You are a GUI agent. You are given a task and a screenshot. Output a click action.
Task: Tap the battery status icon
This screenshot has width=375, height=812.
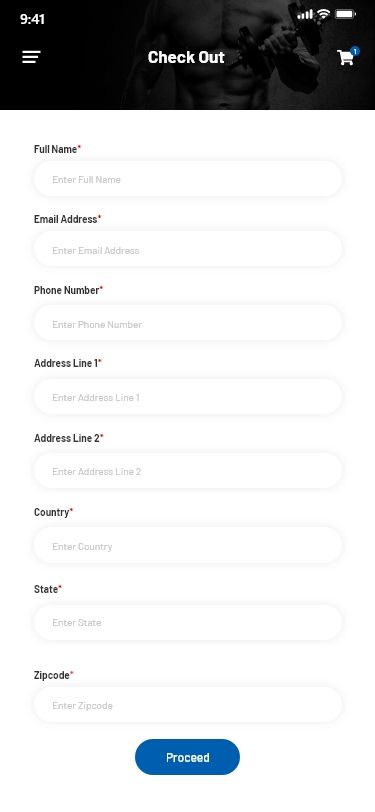click(x=345, y=14)
